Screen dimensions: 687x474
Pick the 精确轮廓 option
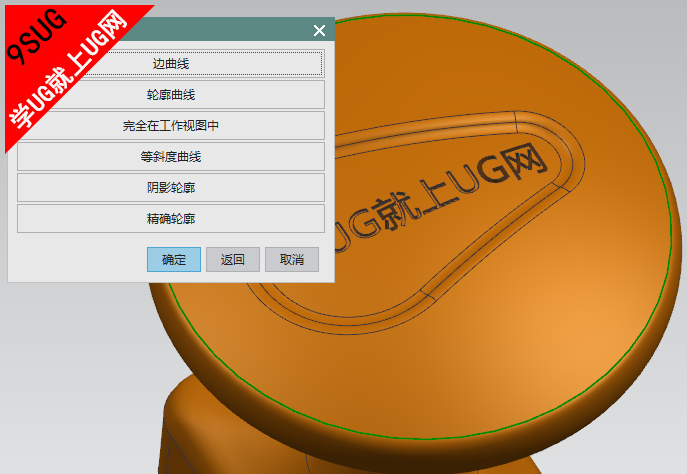[x=171, y=219]
